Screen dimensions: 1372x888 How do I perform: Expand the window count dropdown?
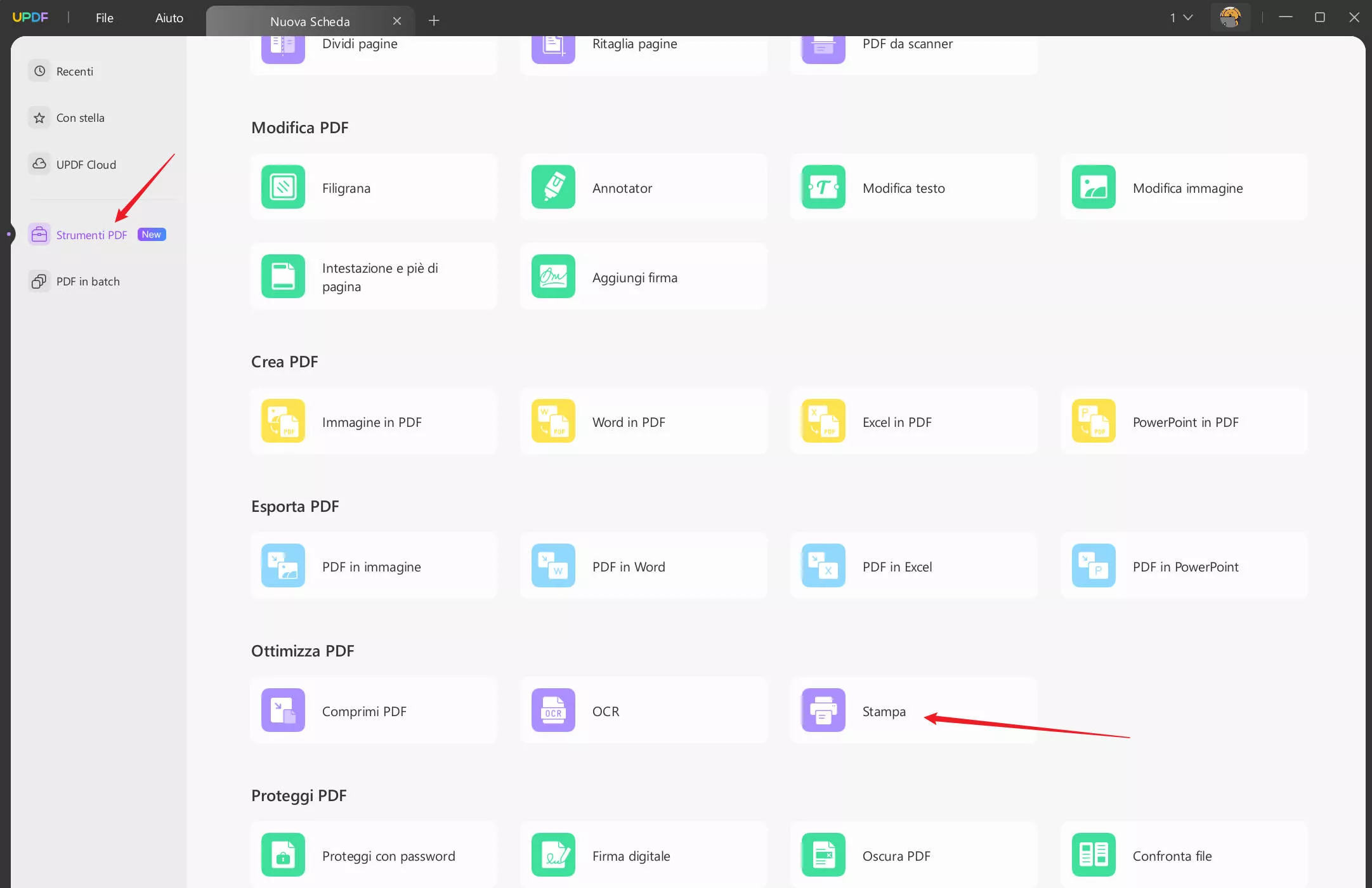pyautogui.click(x=1182, y=18)
